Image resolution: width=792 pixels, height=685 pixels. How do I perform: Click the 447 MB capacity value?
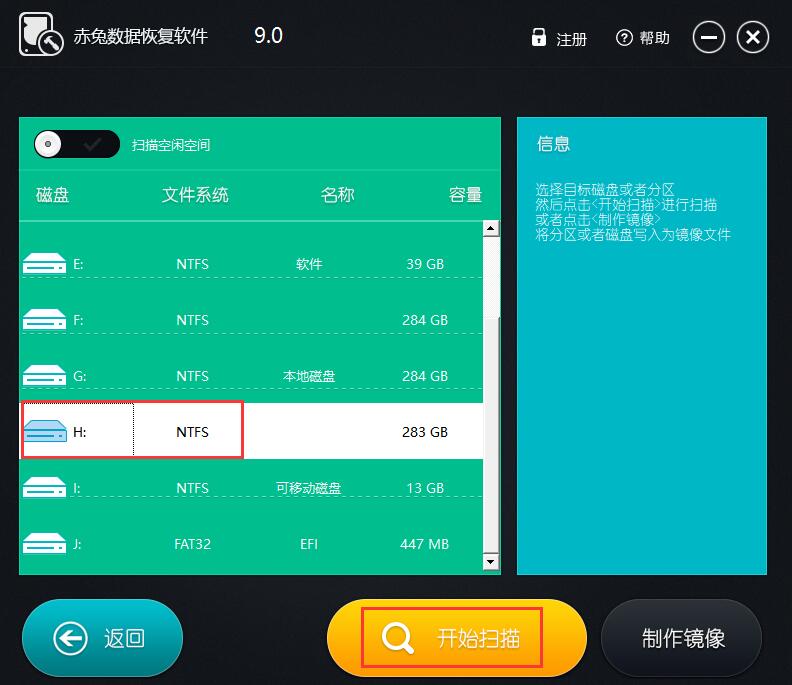click(424, 544)
